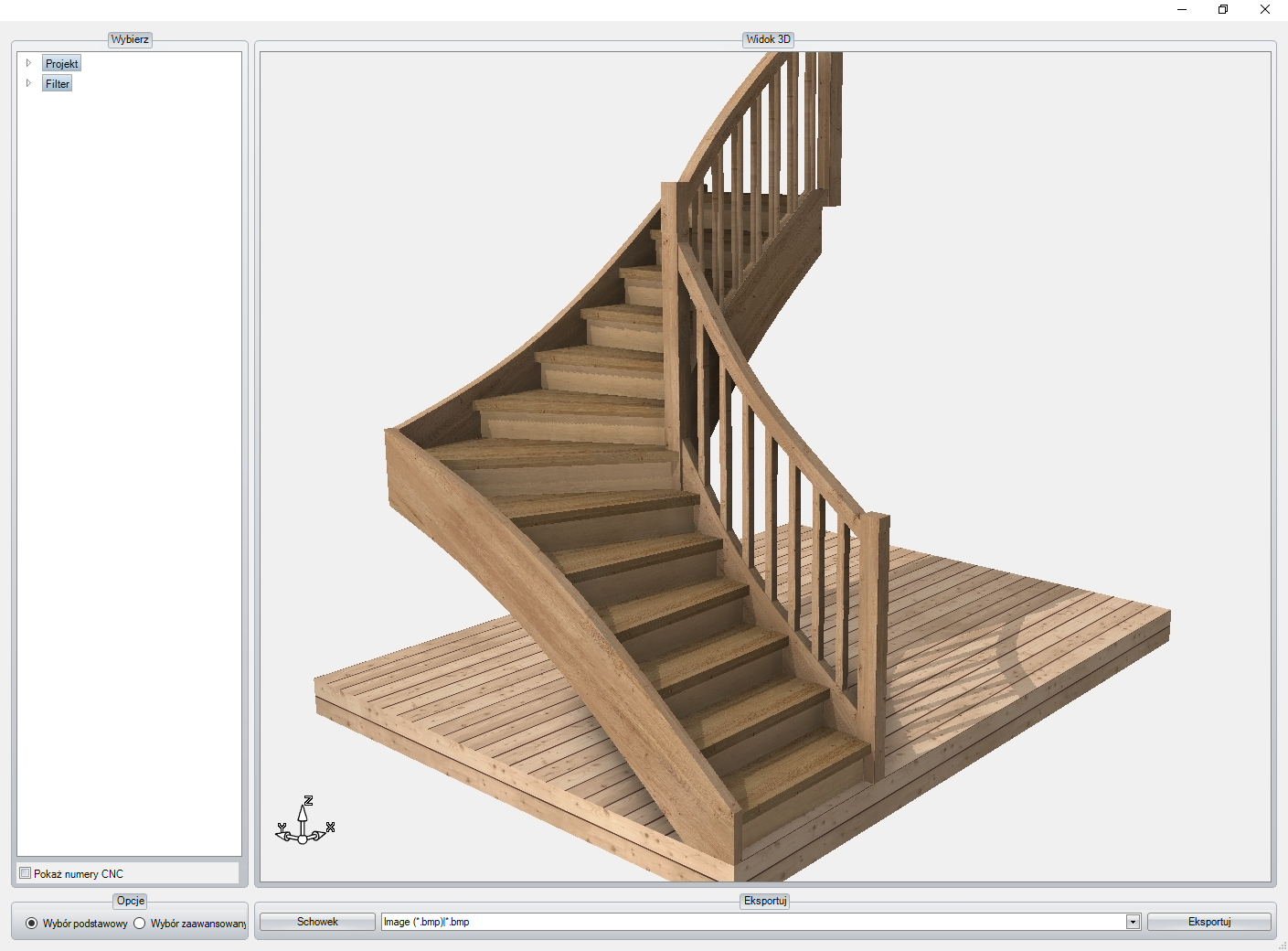Image resolution: width=1288 pixels, height=951 pixels.
Task: Click the Eksportuj button
Action: tap(1208, 922)
